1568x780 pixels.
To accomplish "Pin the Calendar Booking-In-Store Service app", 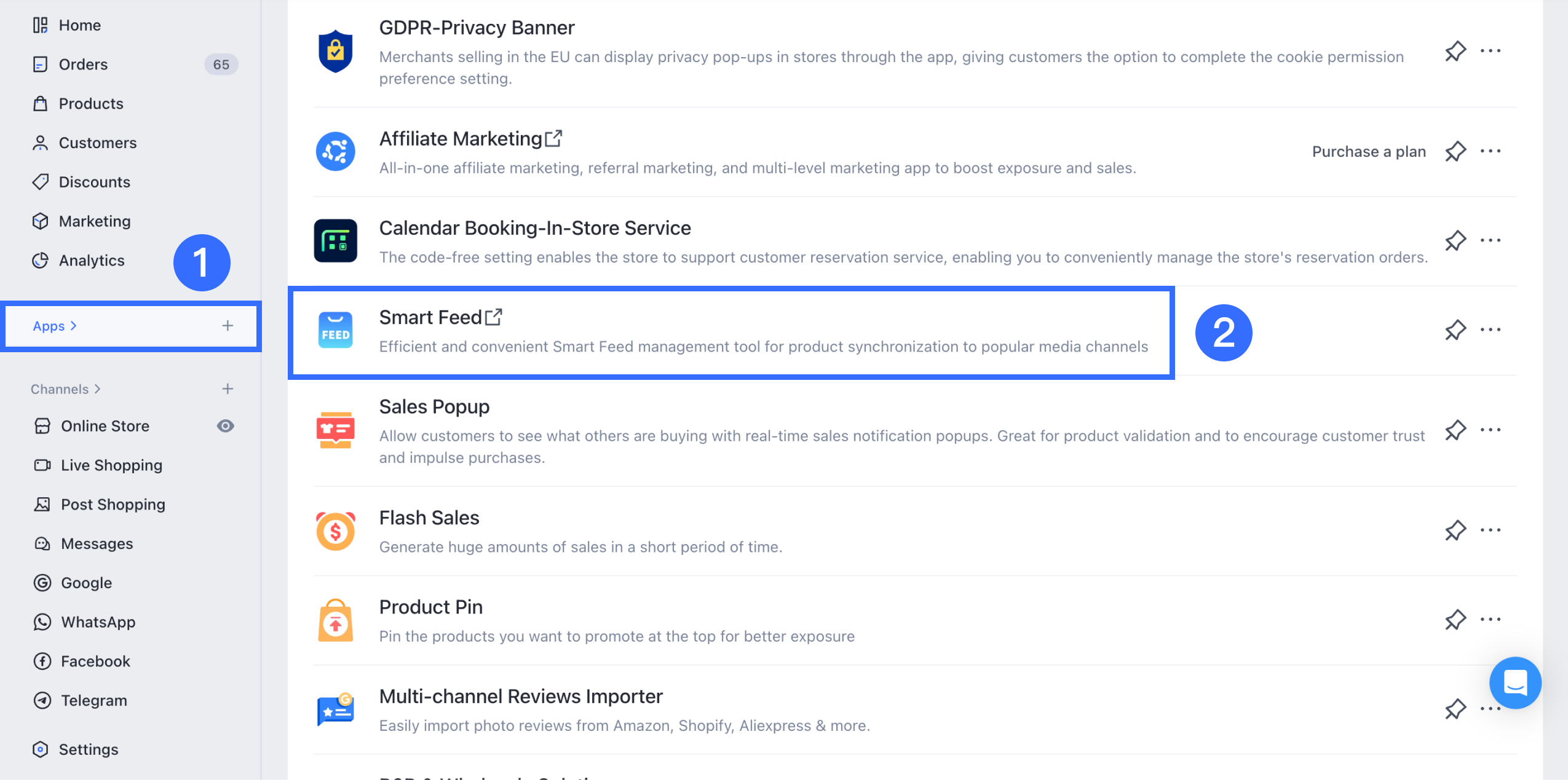I will (1455, 241).
